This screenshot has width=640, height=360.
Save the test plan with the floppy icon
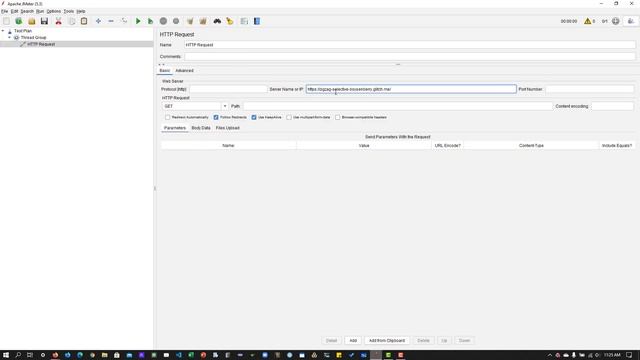point(44,21)
